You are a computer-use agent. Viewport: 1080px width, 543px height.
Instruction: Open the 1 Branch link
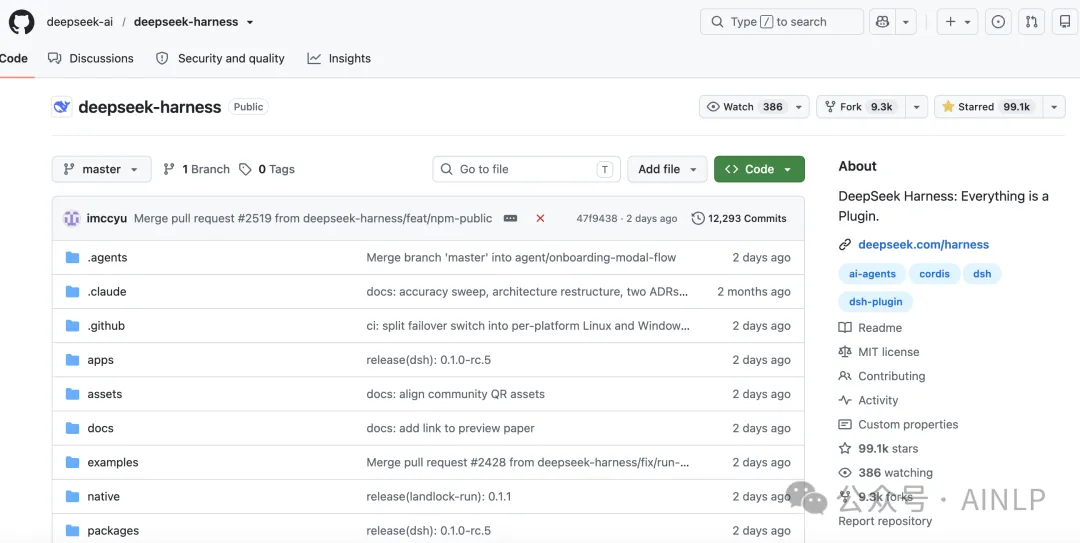(x=196, y=169)
